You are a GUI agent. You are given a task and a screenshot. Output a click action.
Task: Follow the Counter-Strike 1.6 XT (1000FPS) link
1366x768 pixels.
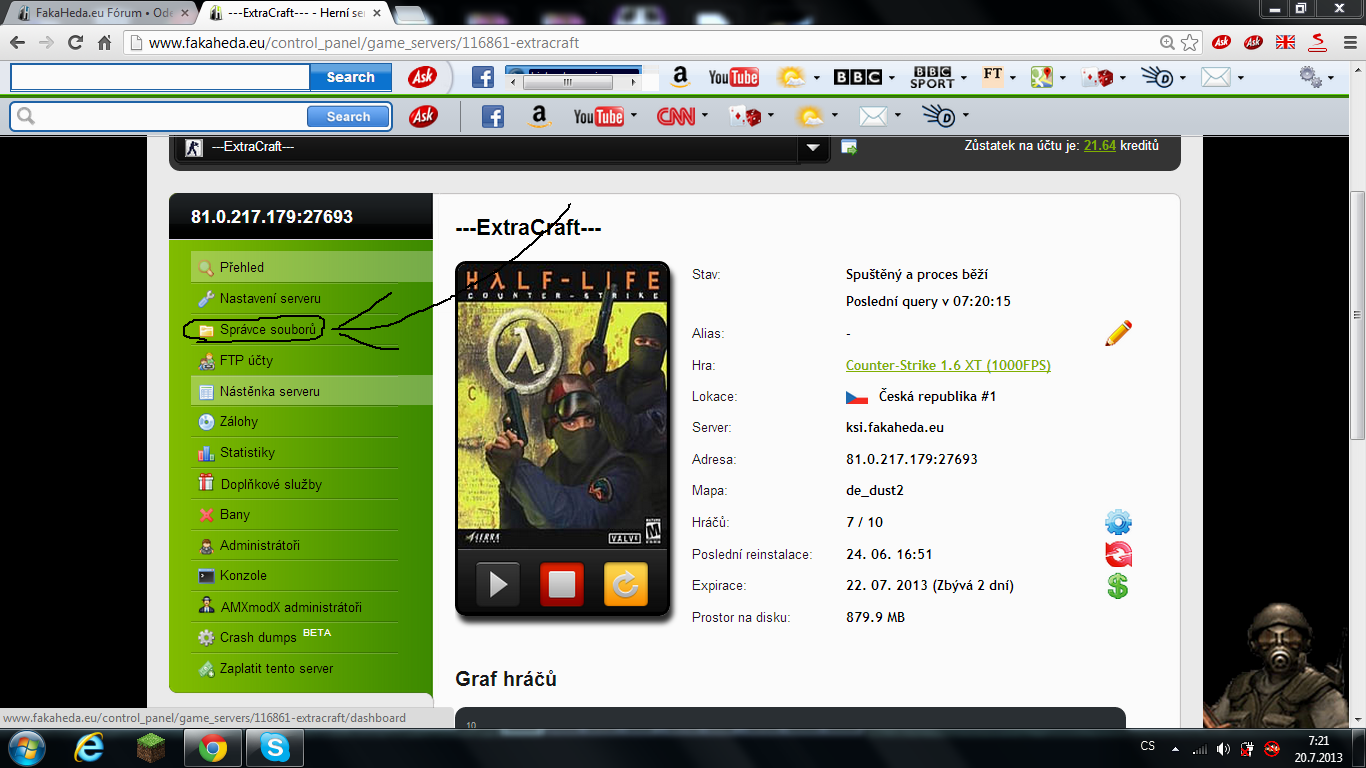click(x=948, y=365)
